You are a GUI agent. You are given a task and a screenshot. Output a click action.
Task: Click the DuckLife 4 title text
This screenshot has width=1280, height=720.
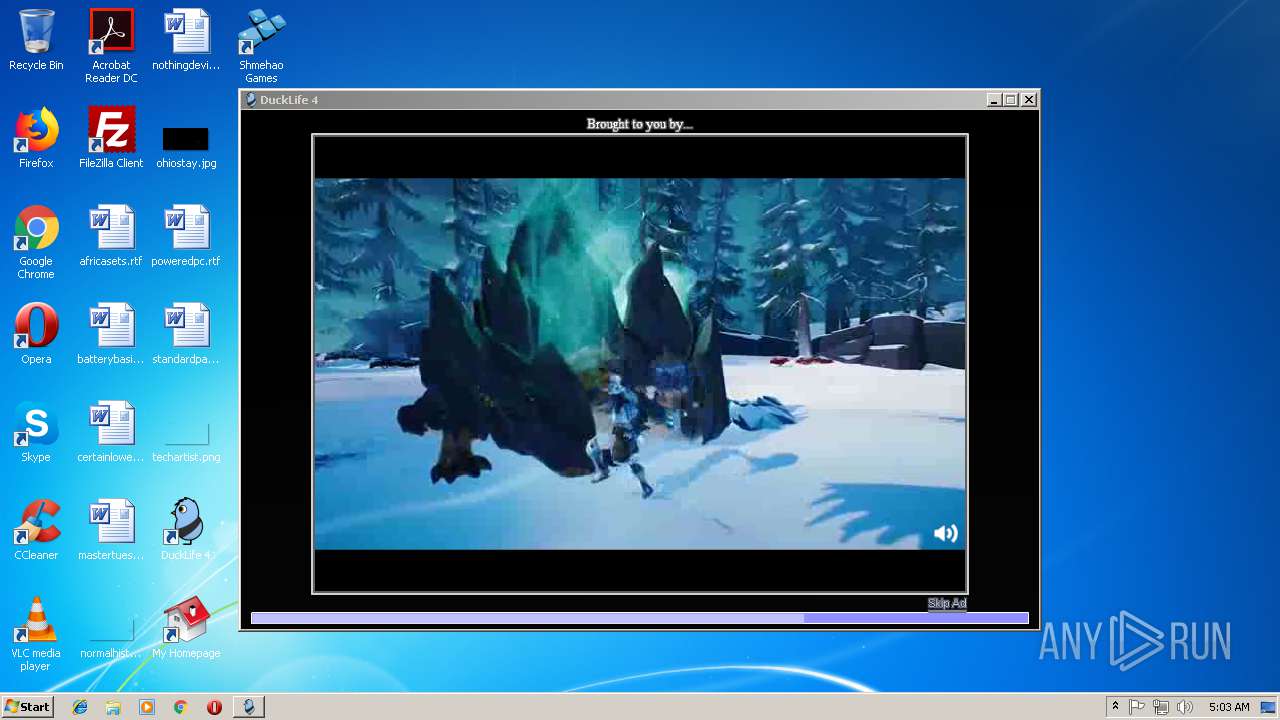(x=289, y=100)
